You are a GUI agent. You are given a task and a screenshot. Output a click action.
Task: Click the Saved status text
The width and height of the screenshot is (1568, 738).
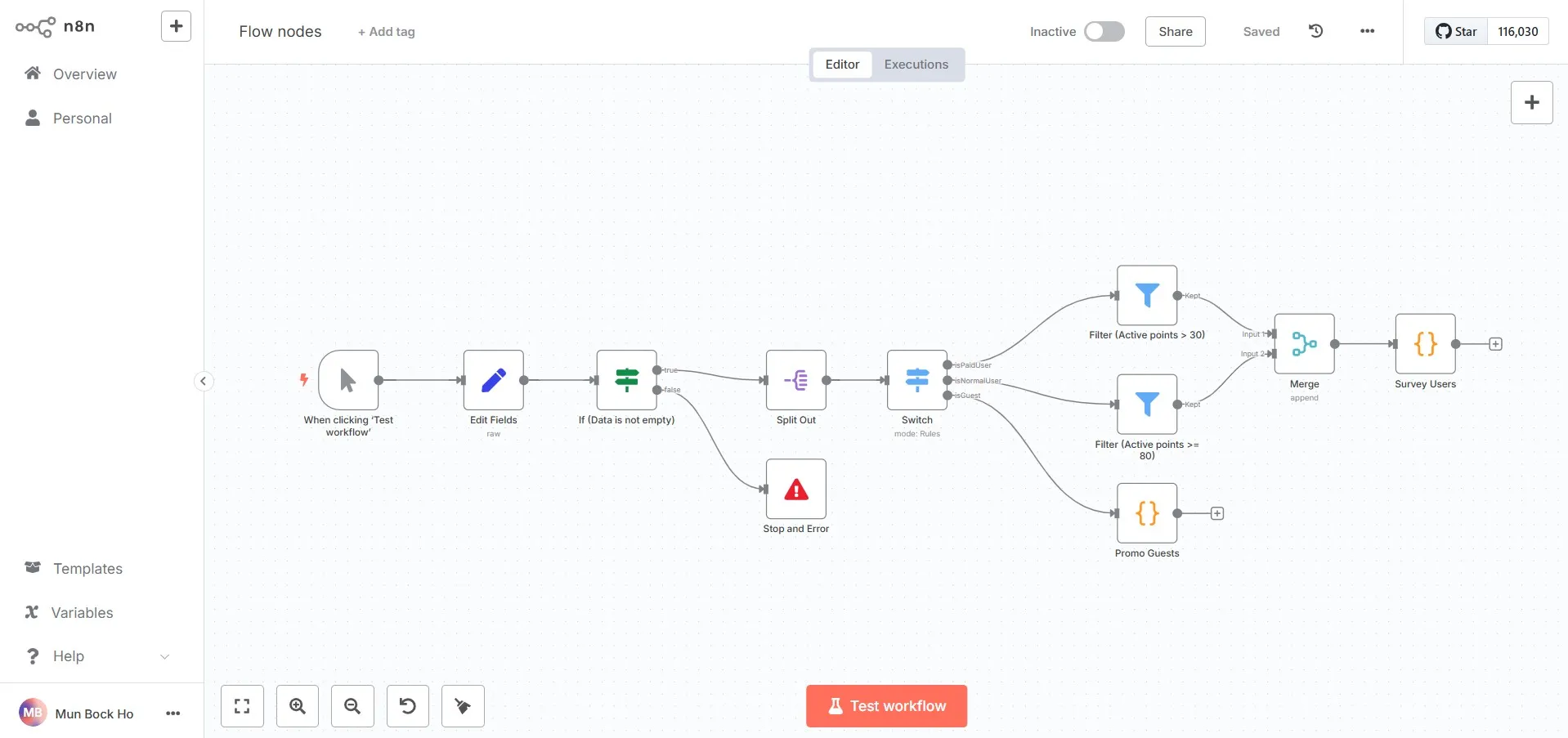click(x=1261, y=32)
